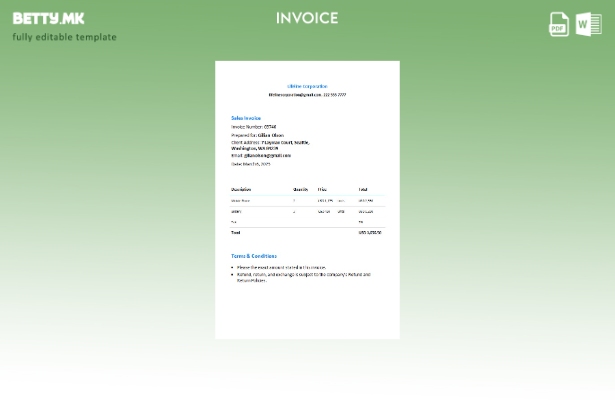This screenshot has width=615, height=400.
Task: Click the Client address line
Action: coord(270,142)
